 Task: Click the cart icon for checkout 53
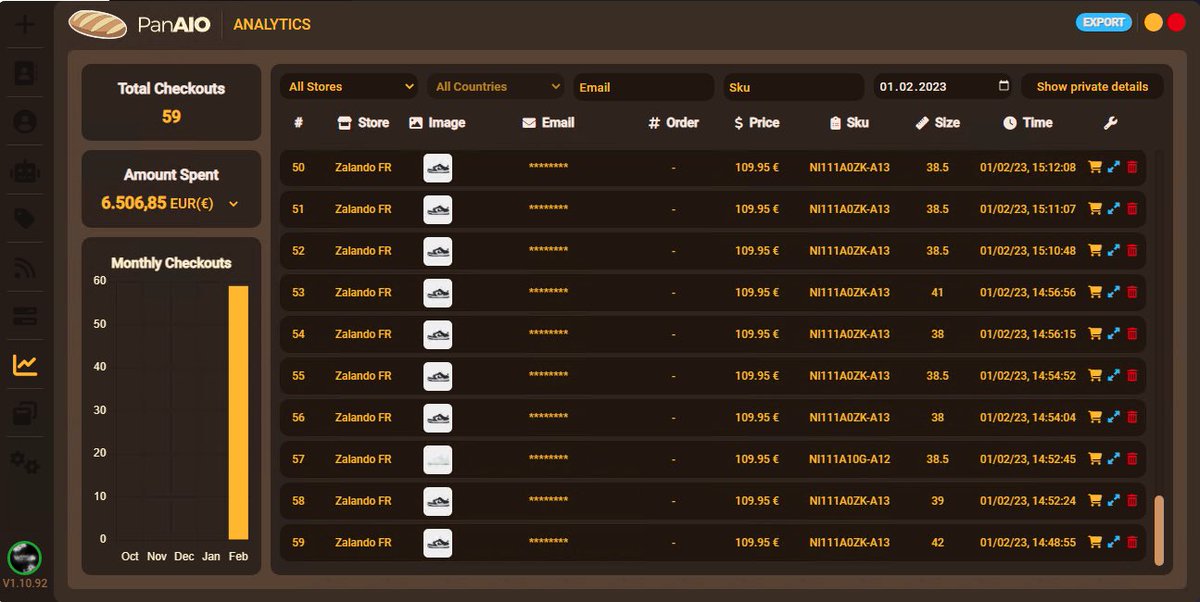(1095, 292)
